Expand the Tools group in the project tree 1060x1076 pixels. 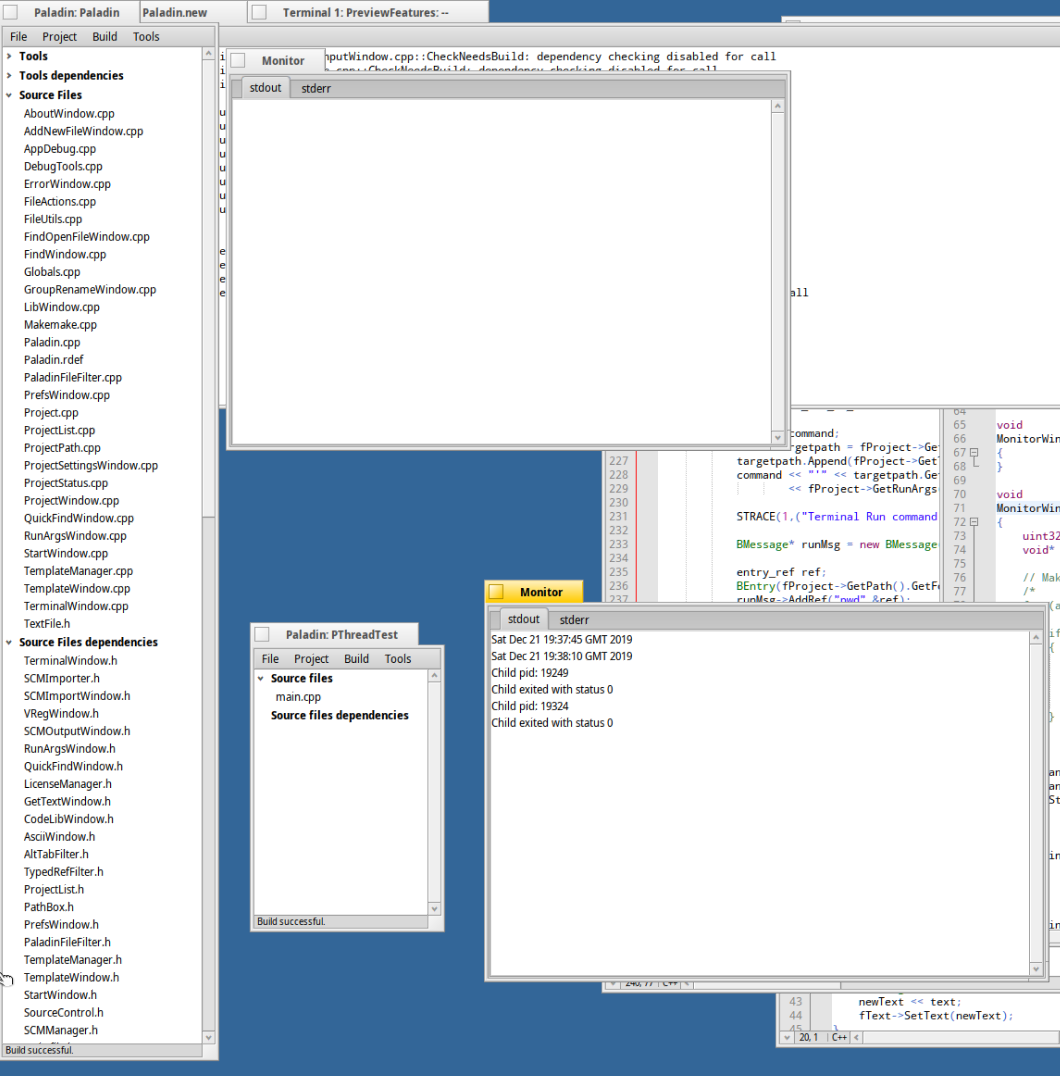point(9,56)
